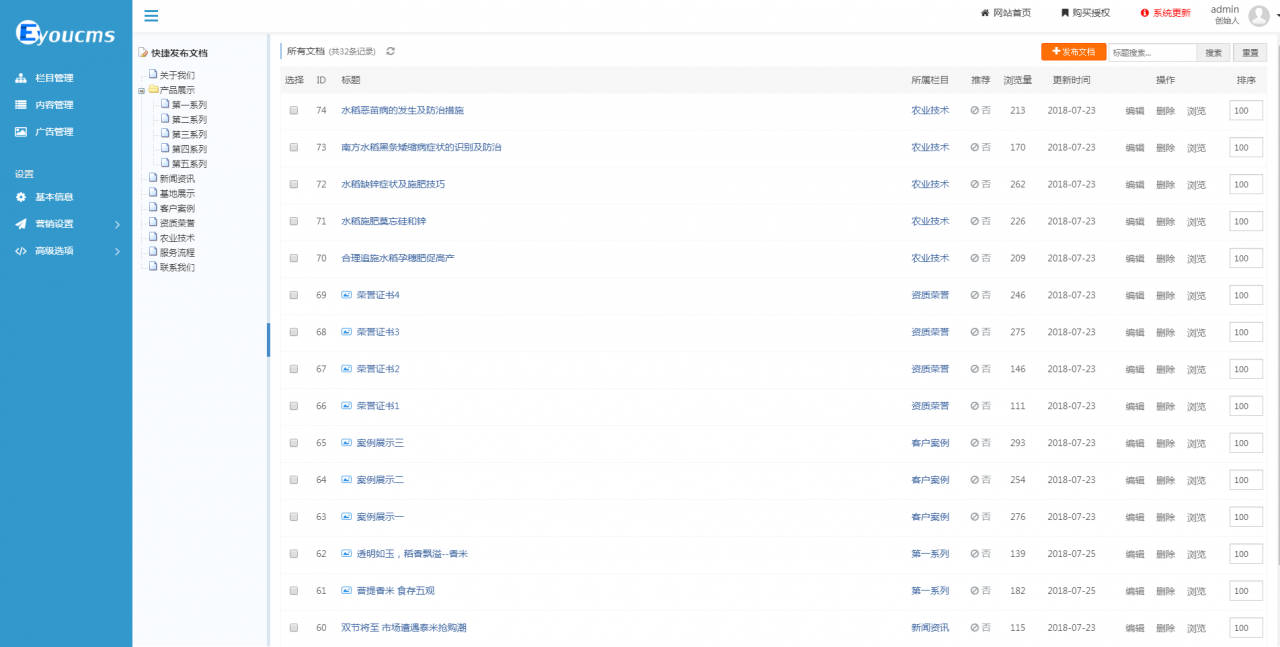Click the document icon for 关于我们
The width and height of the screenshot is (1280, 647).
tap(153, 74)
